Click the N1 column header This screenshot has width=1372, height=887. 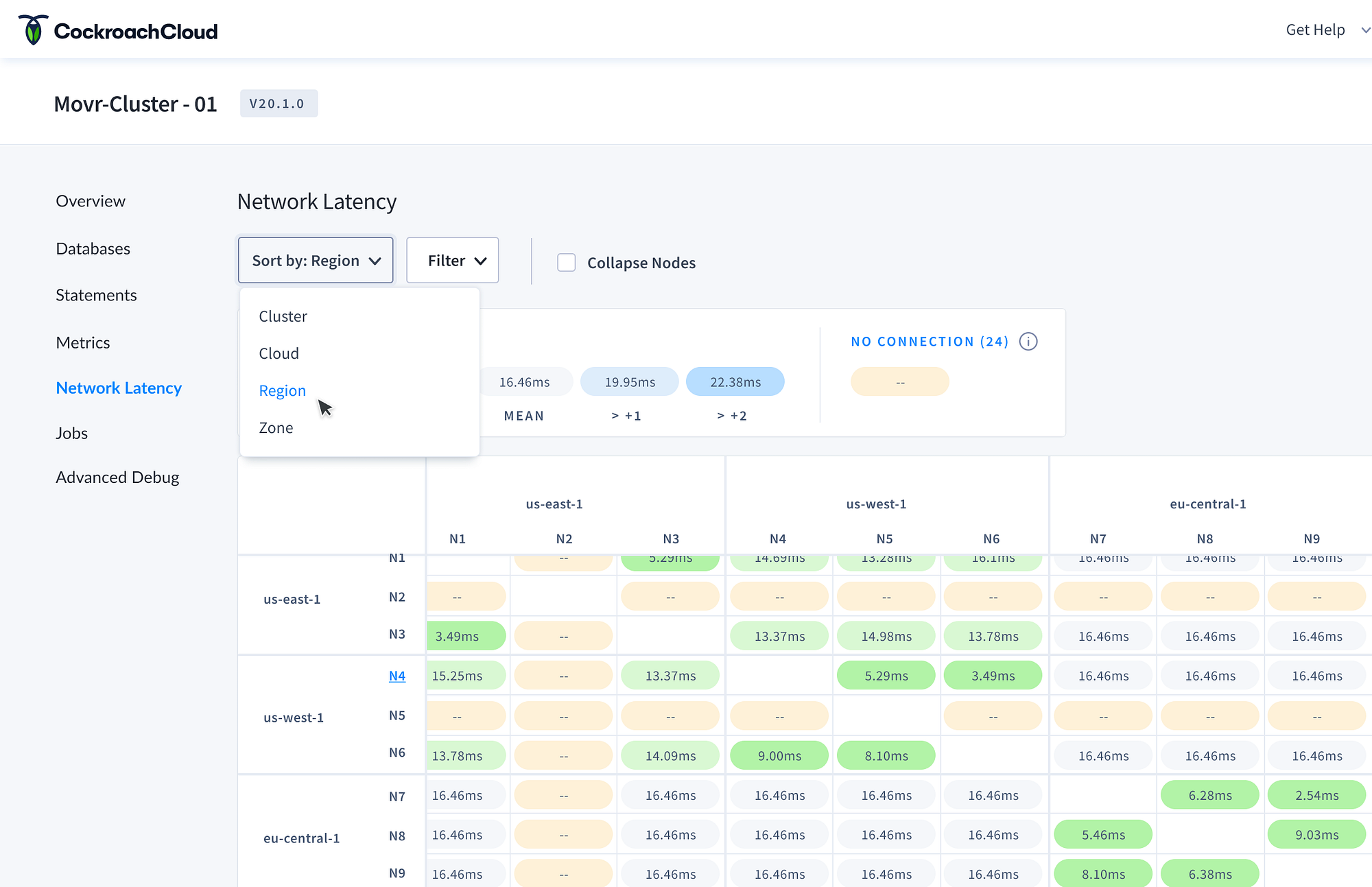click(x=458, y=539)
